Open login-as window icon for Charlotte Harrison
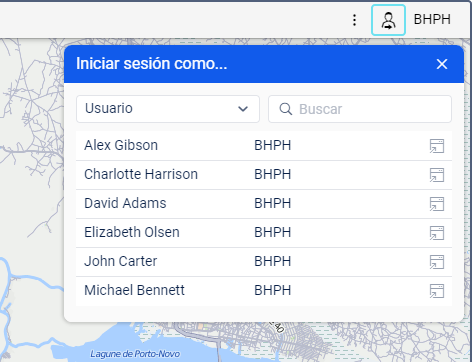The image size is (472, 362). tap(437, 175)
